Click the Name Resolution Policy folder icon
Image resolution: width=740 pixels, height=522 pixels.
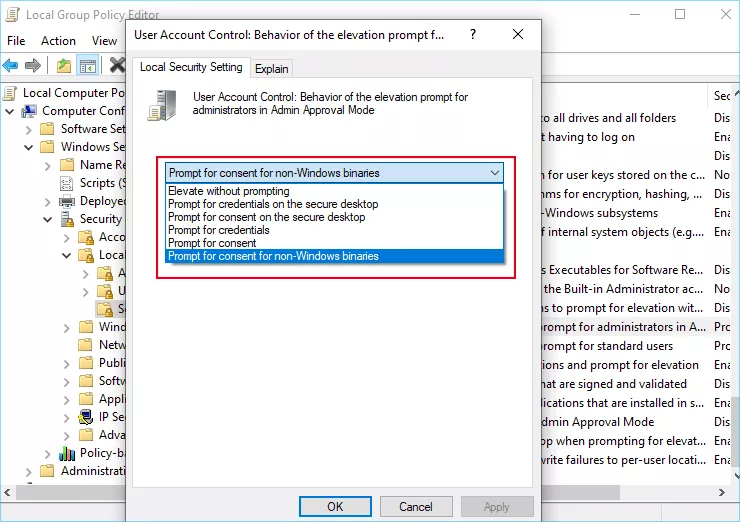67,165
